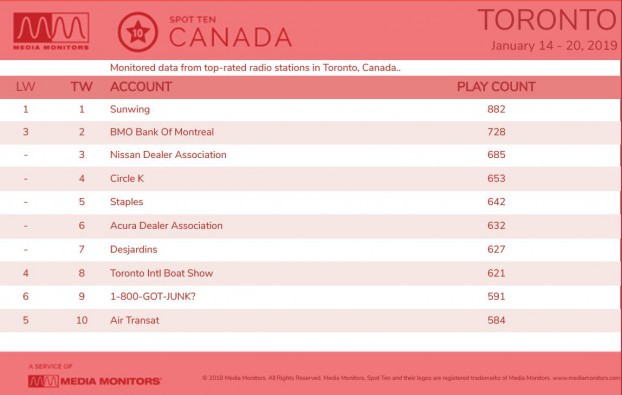Image resolution: width=622 pixels, height=395 pixels.
Task: Click the Desjardins account name
Action: coord(134,249)
